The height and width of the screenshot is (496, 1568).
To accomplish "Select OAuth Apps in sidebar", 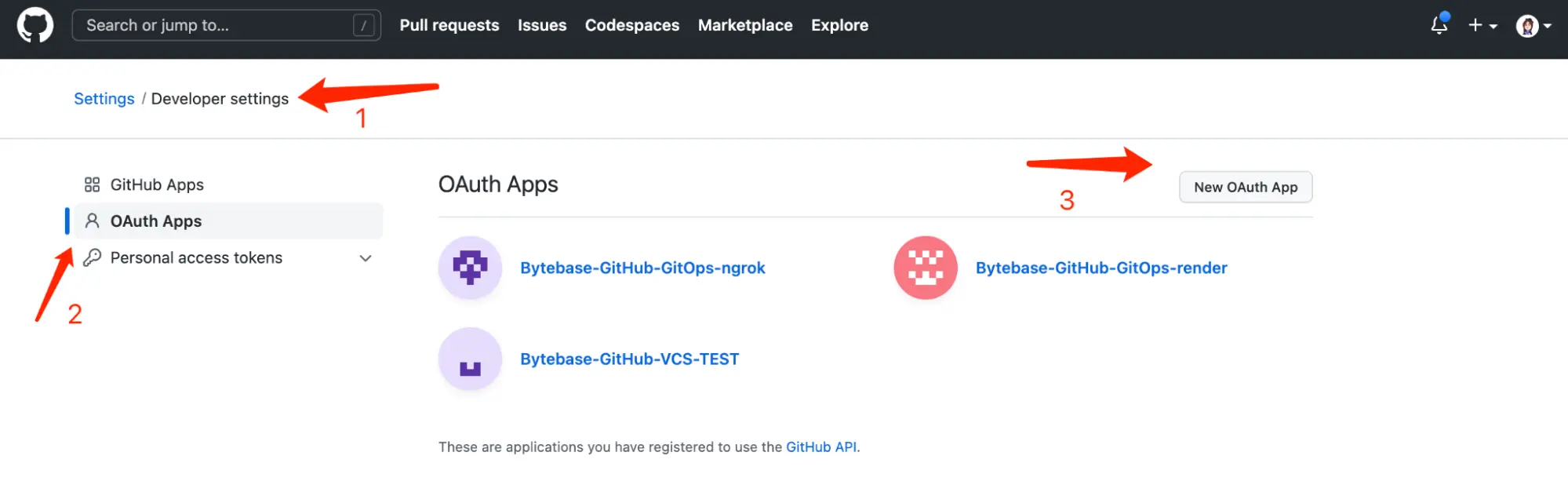I will click(227, 221).
